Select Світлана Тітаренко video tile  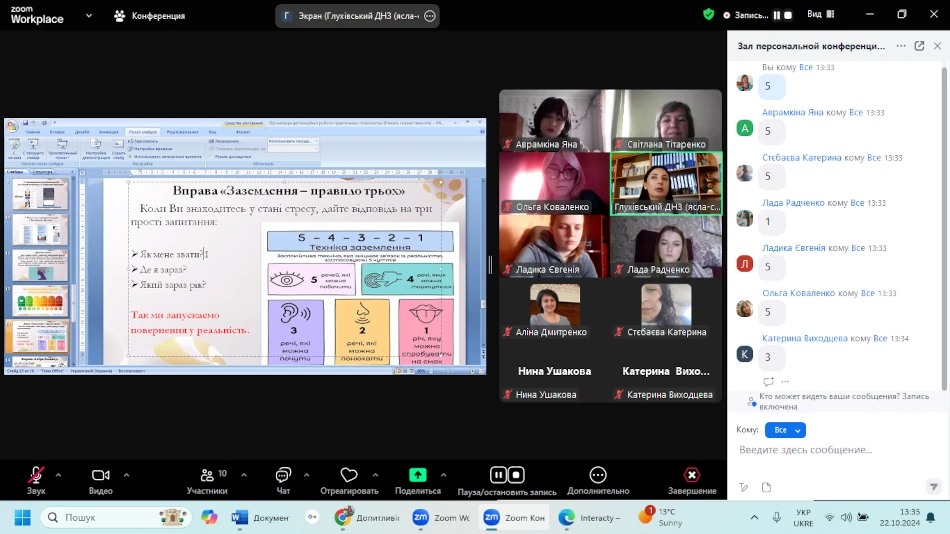tap(666, 120)
